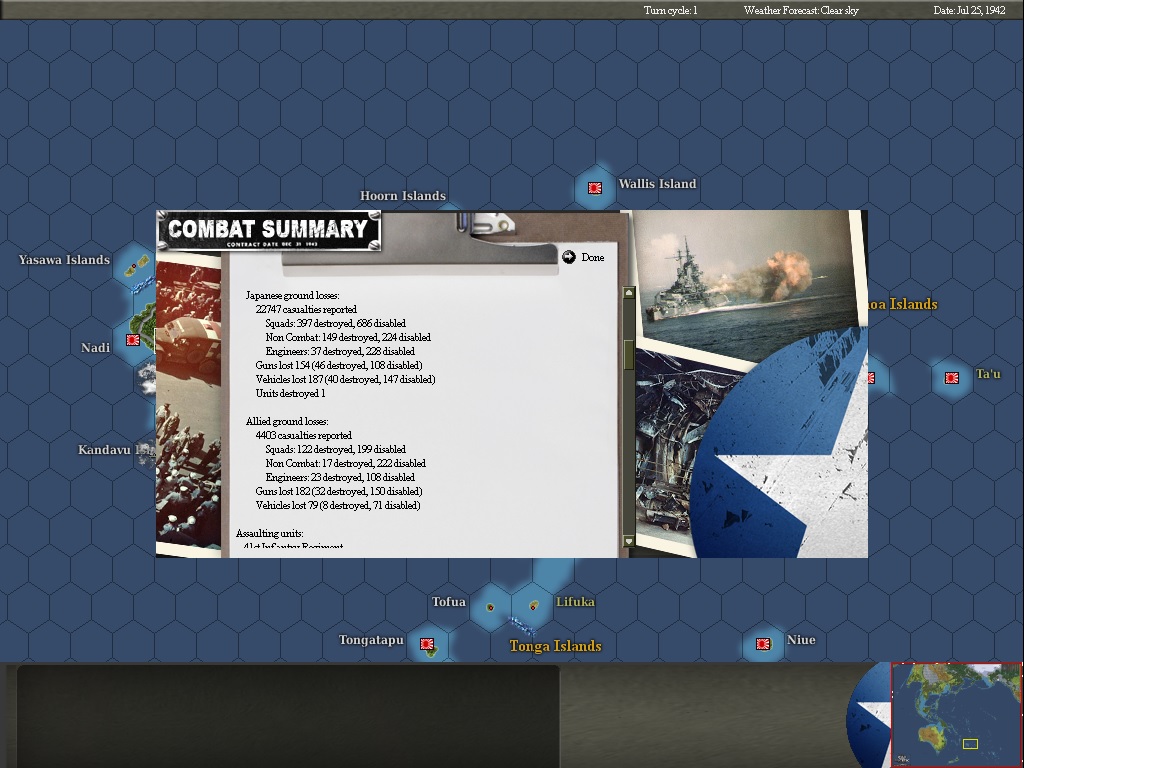Screen dimensions: 1152x768
Task: Click Guns lost 154 line
Action: 339,365
